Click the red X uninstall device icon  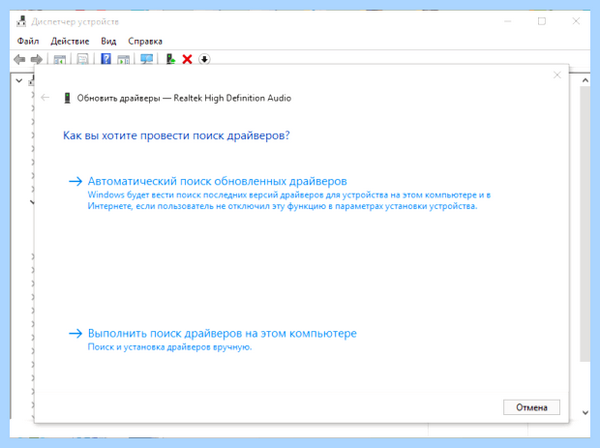pos(187,59)
